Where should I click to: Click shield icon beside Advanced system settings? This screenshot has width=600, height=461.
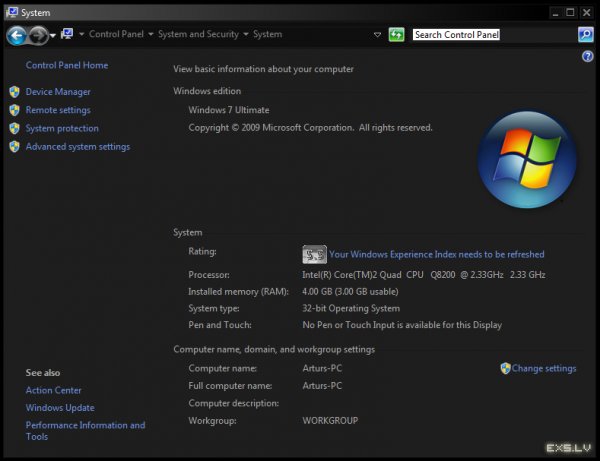point(15,147)
